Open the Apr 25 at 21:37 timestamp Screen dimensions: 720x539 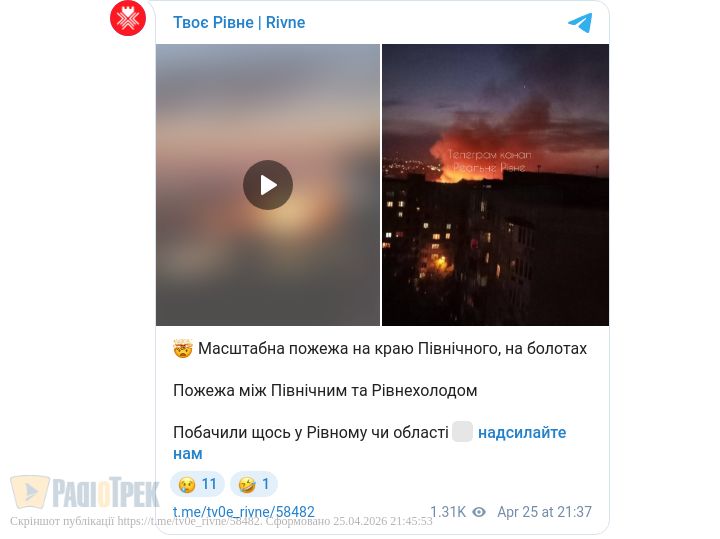[x=545, y=511]
